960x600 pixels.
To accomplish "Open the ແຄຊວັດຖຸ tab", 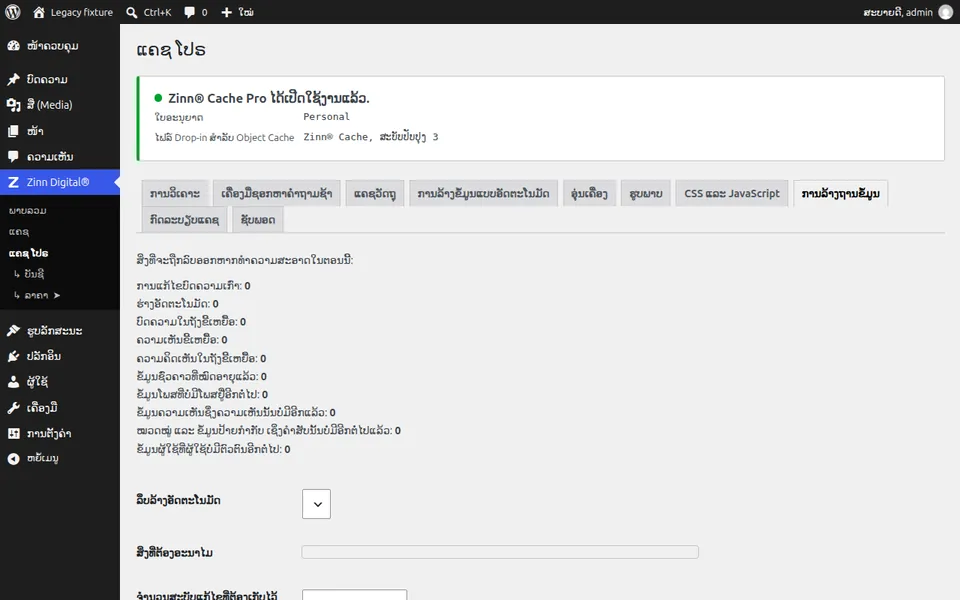I will [x=375, y=193].
